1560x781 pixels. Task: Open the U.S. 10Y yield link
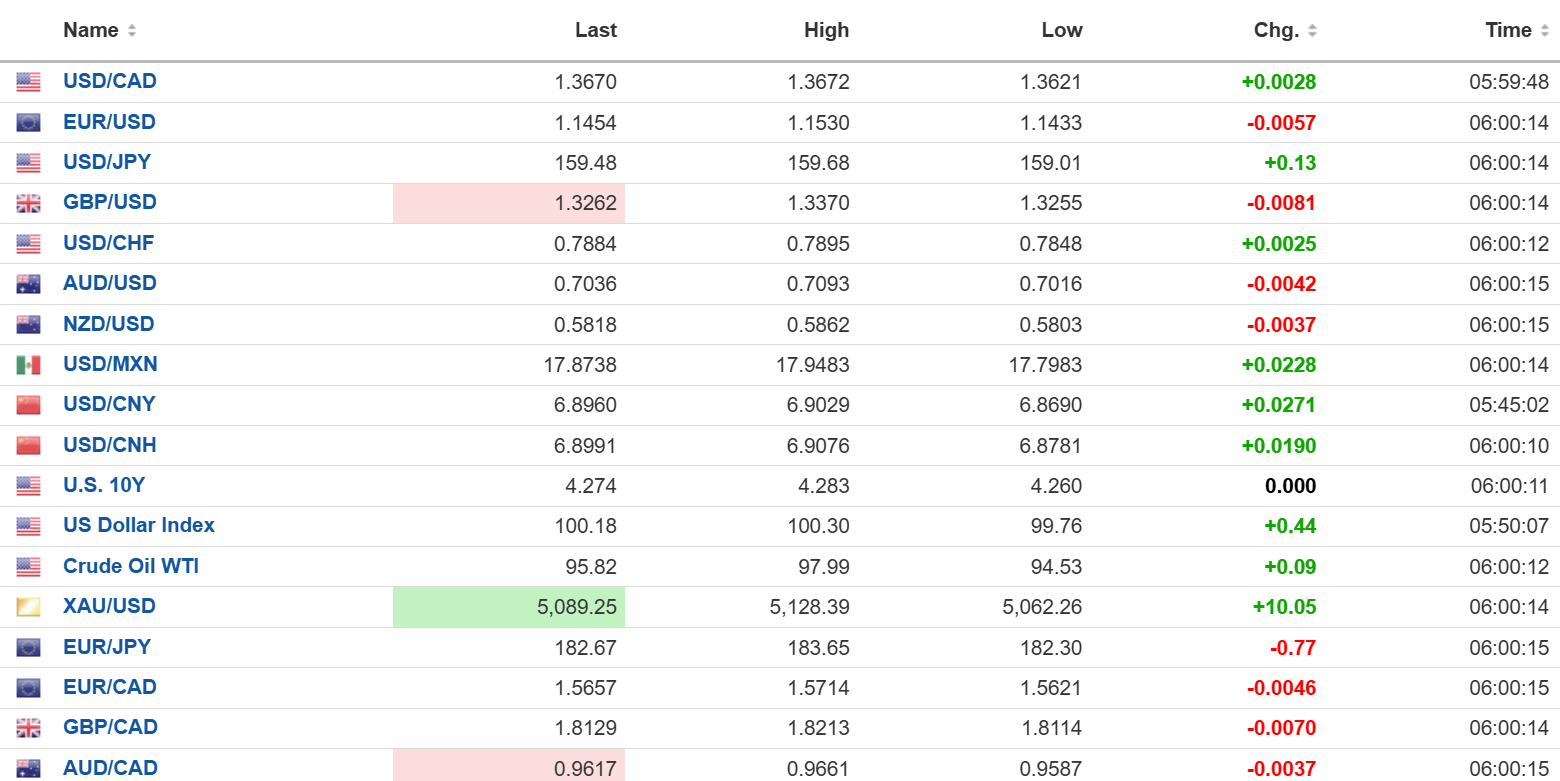pyautogui.click(x=104, y=485)
